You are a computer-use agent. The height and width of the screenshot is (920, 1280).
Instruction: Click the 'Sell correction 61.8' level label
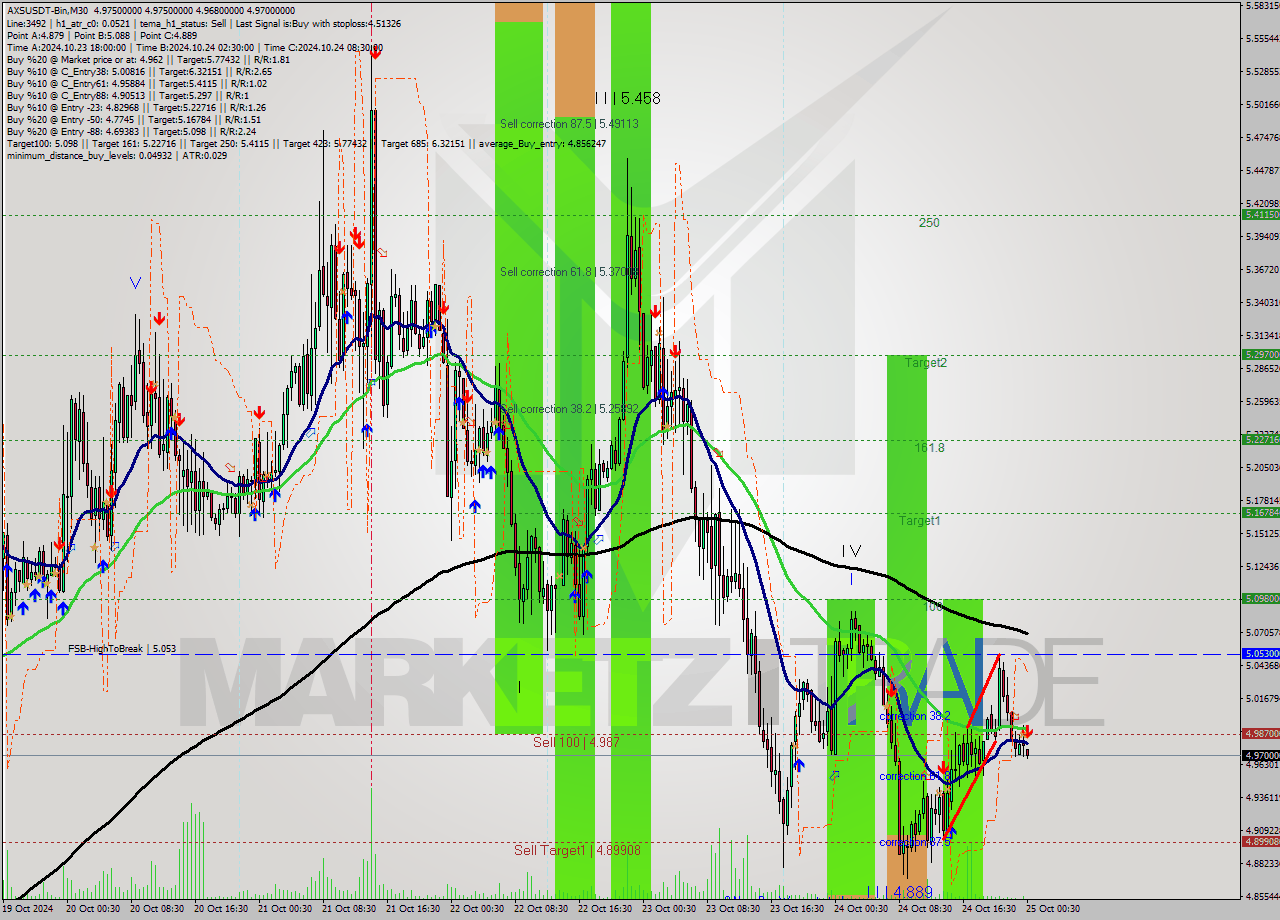(569, 271)
